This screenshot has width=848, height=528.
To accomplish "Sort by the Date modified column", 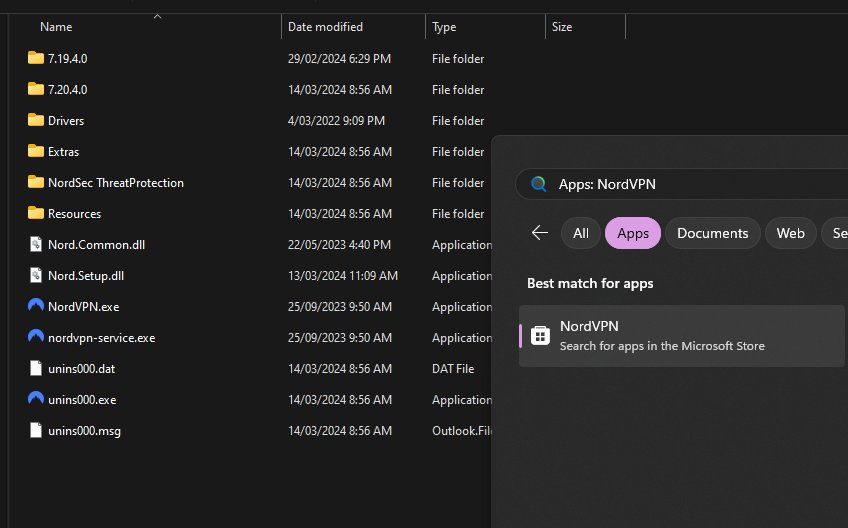I will pyautogui.click(x=325, y=27).
